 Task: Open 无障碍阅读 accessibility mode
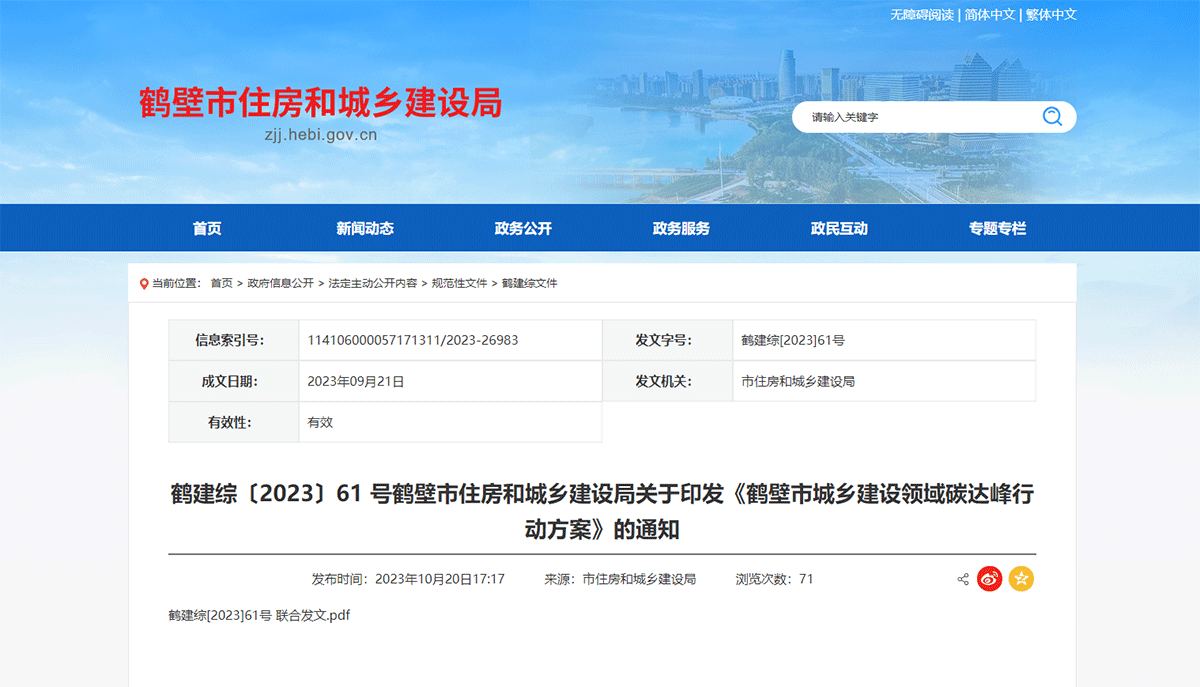[x=922, y=15]
